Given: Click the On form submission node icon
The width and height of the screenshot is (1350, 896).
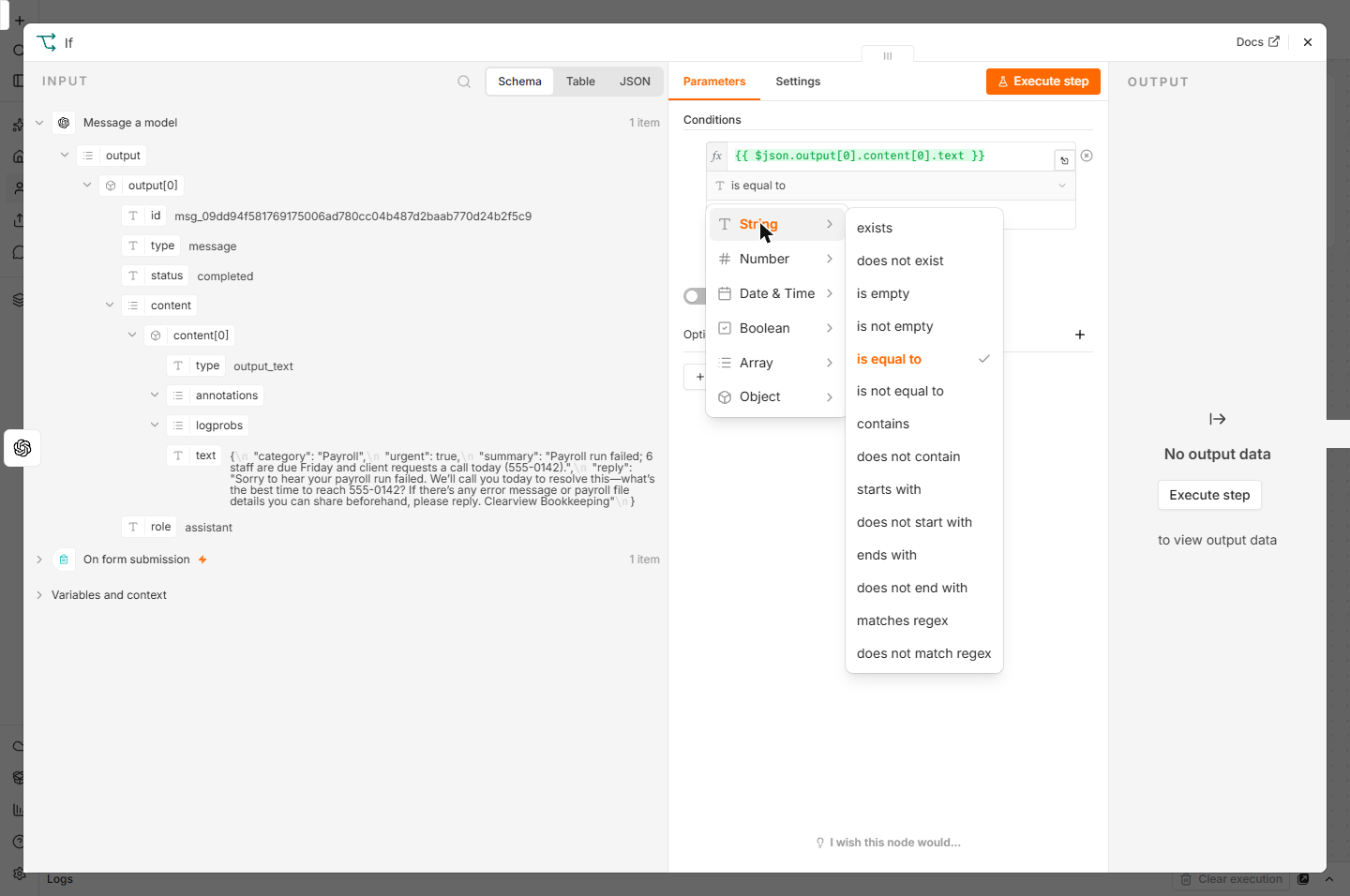Looking at the screenshot, I should click(64, 560).
